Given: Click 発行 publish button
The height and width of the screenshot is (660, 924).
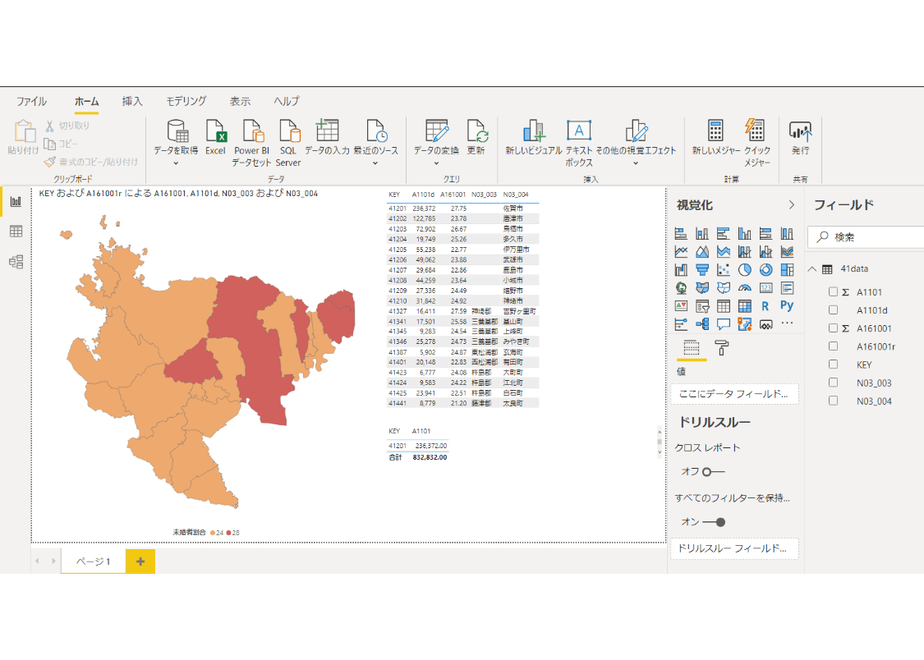Looking at the screenshot, I should pyautogui.click(x=800, y=137).
